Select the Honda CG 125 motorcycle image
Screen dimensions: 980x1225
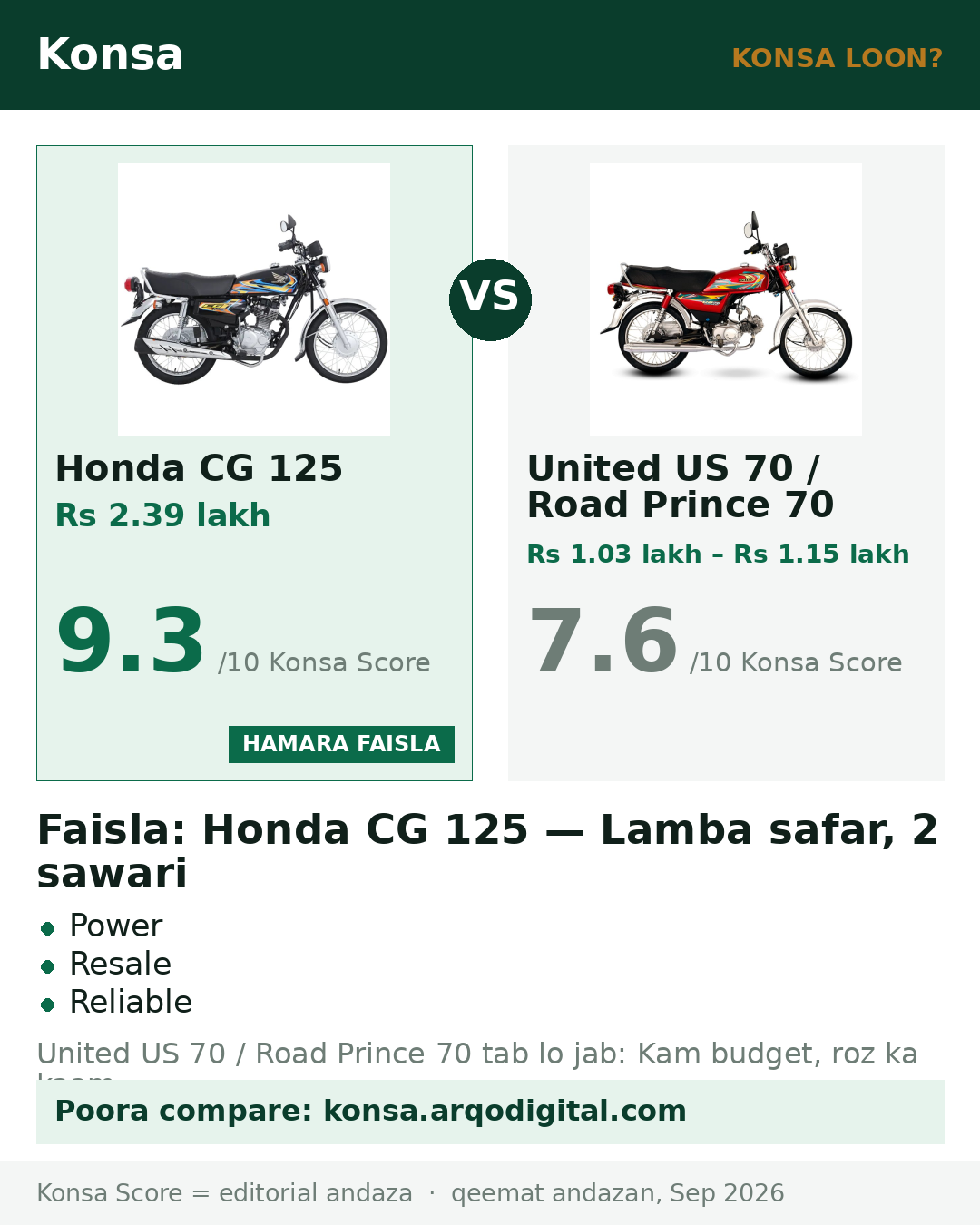point(254,299)
